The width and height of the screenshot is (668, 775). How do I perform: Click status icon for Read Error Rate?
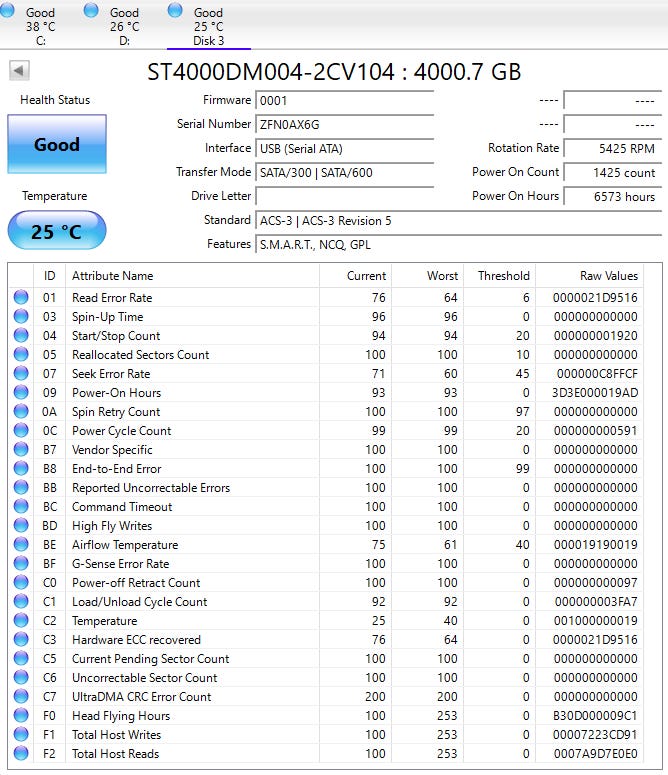pyautogui.click(x=21, y=297)
